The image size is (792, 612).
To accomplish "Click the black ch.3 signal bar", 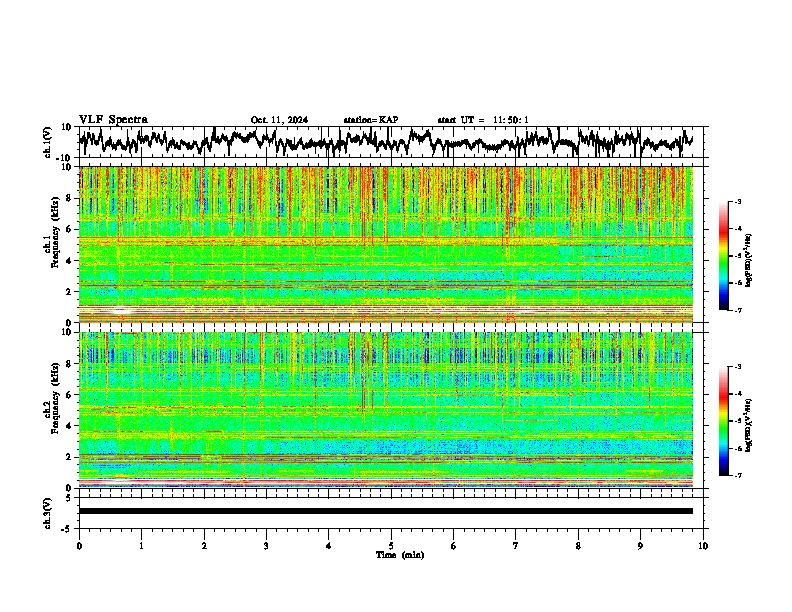I will (386, 511).
